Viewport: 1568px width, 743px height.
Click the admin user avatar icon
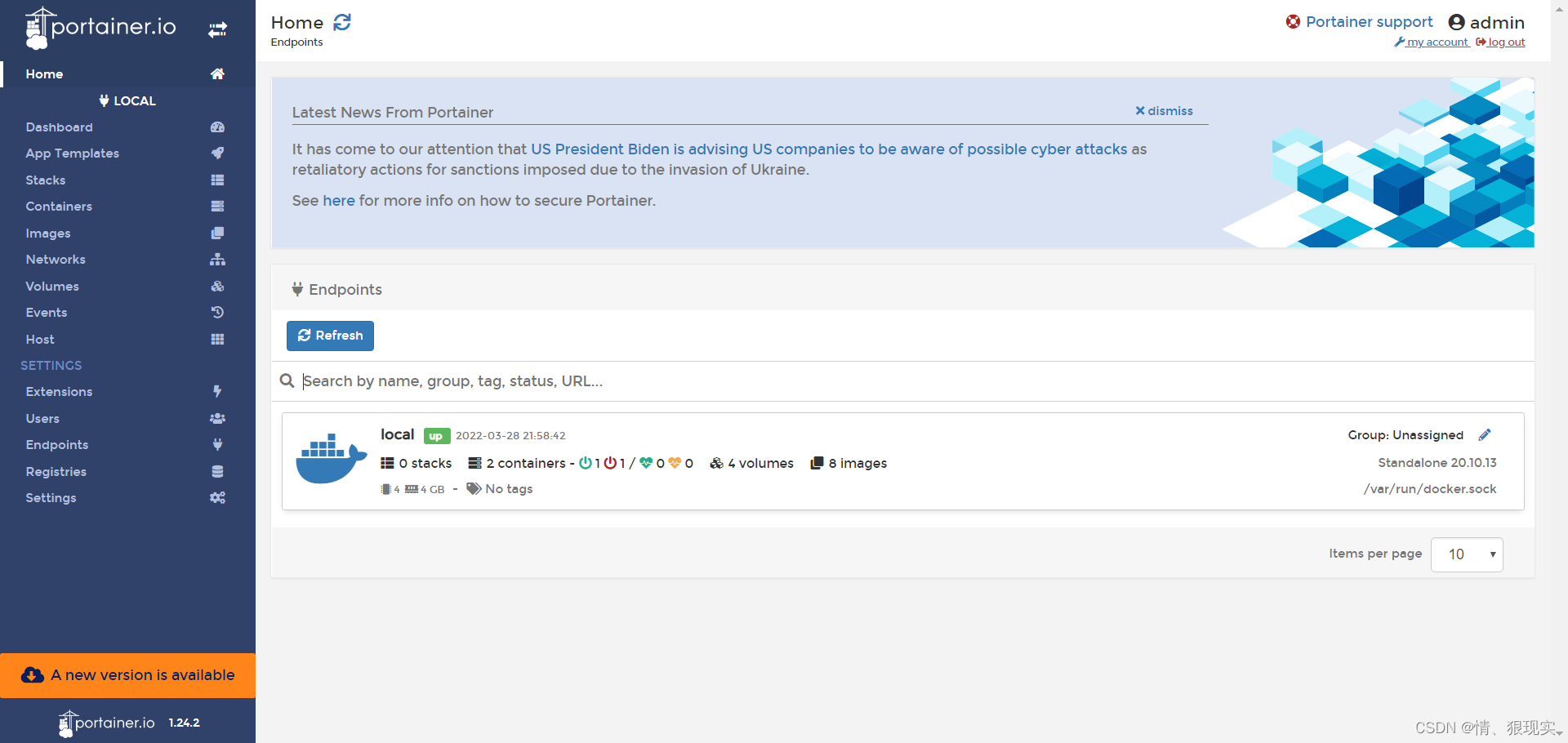point(1456,22)
